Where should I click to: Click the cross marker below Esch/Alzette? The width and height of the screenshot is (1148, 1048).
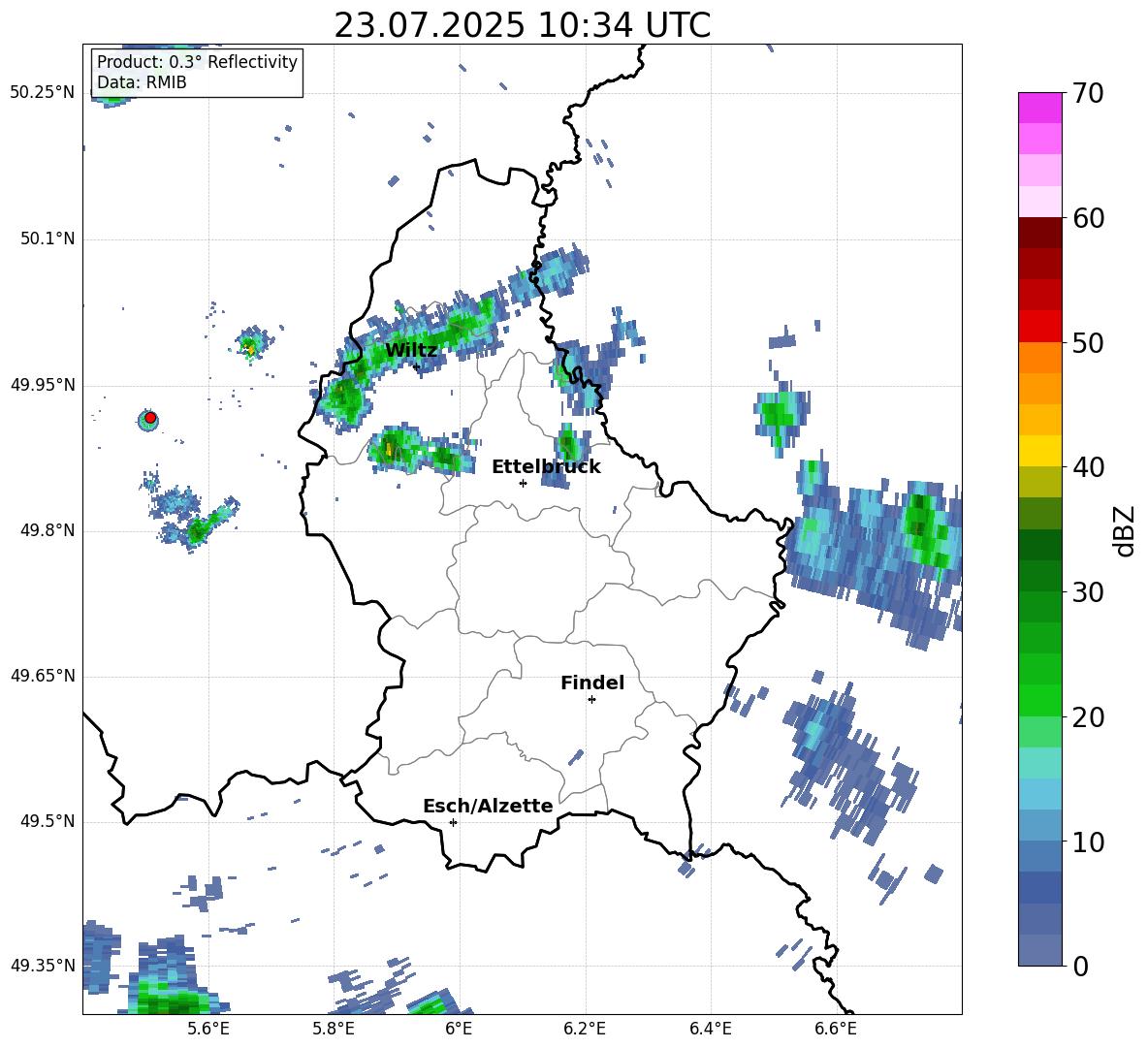453,822
